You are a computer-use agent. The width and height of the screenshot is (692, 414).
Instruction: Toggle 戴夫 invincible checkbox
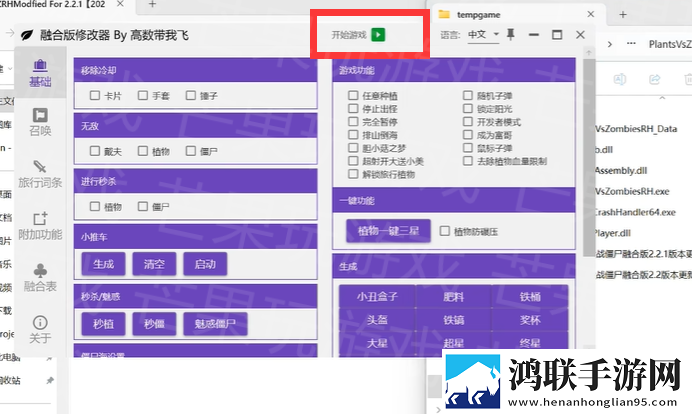tap(94, 151)
